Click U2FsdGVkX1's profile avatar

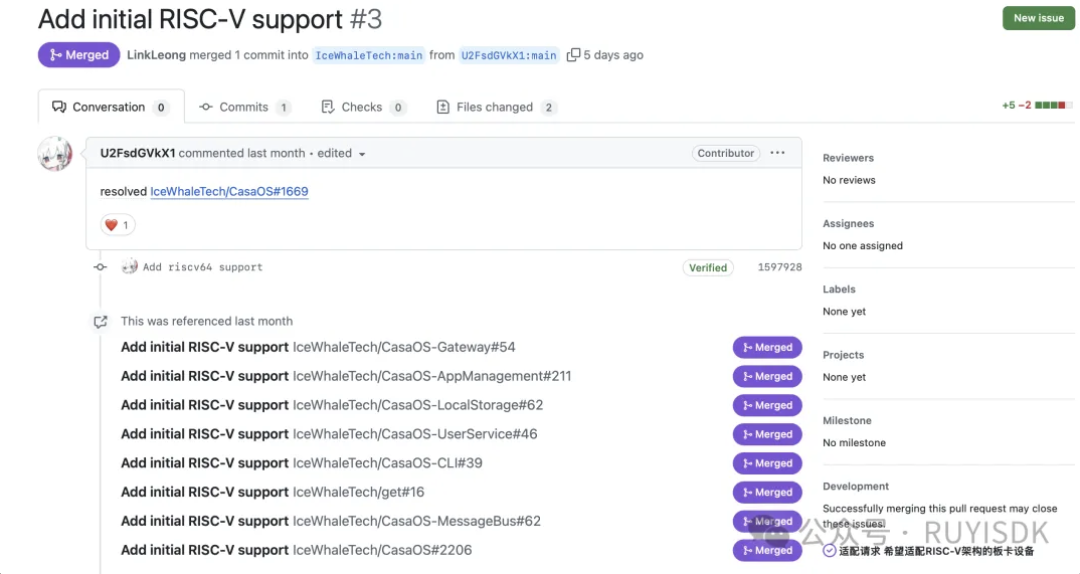[x=55, y=154]
